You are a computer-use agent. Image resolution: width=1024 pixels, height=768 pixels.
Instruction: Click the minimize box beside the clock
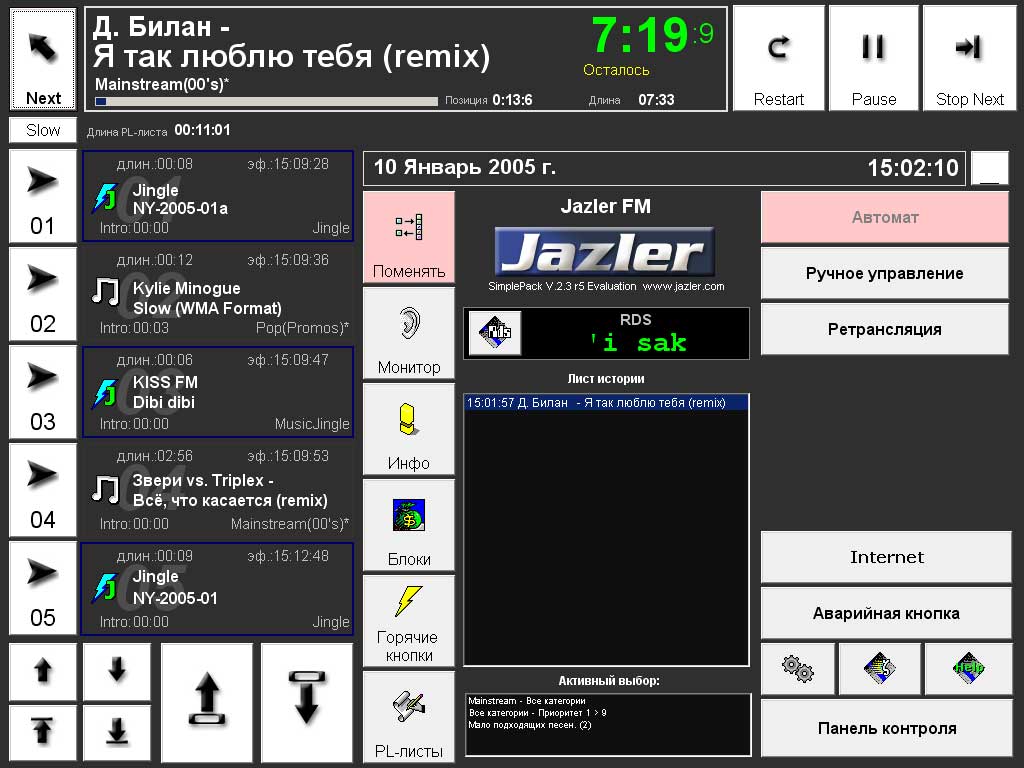click(x=989, y=168)
